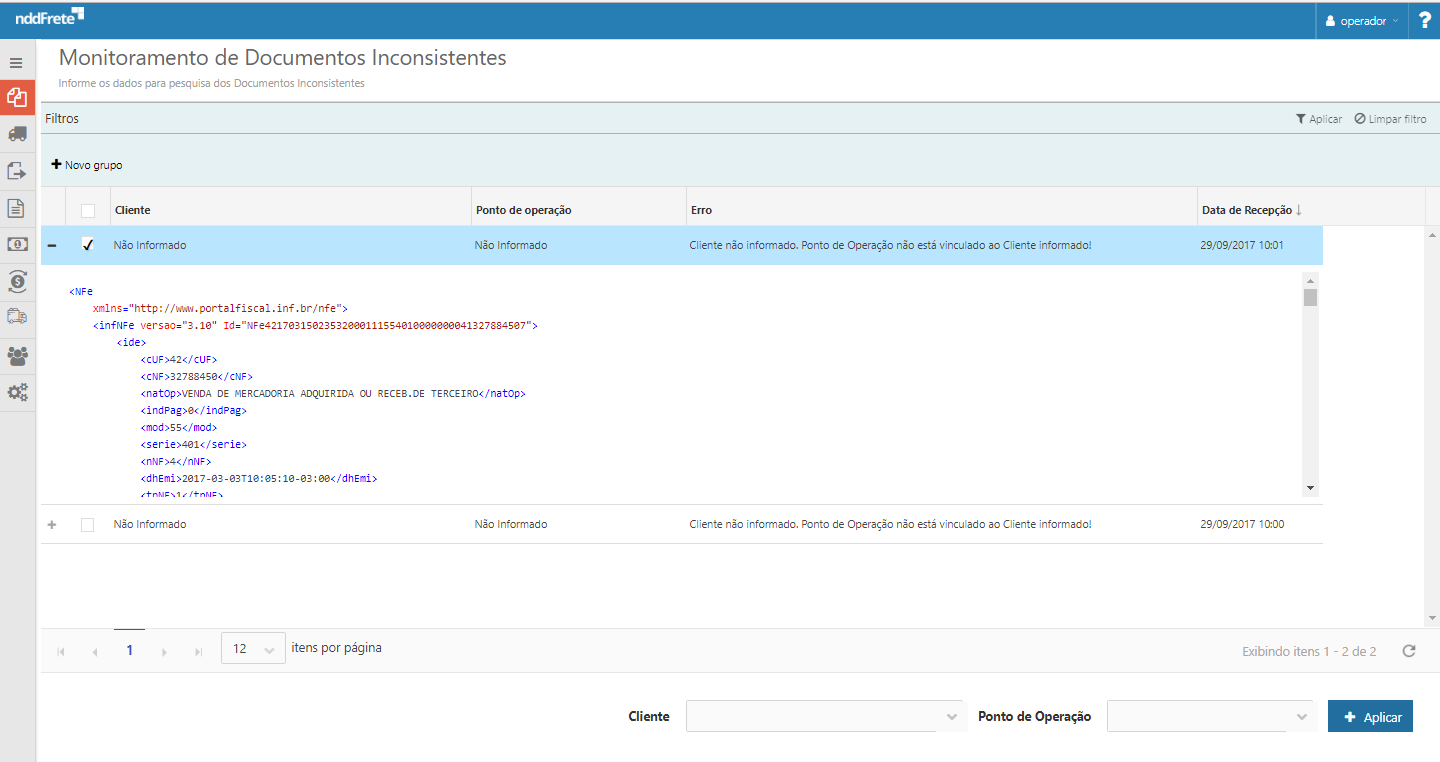Click the XML viewer scroll up arrow
Screen dimensions: 1440x762
[x=1311, y=279]
